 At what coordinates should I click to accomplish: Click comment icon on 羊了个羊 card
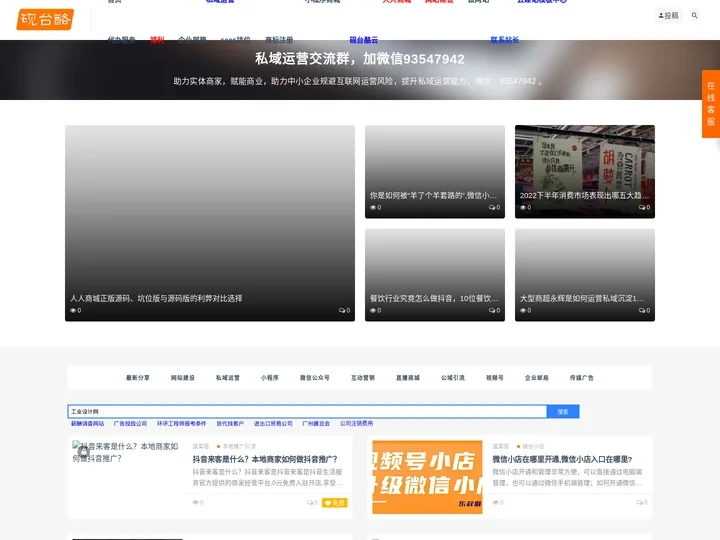click(491, 208)
